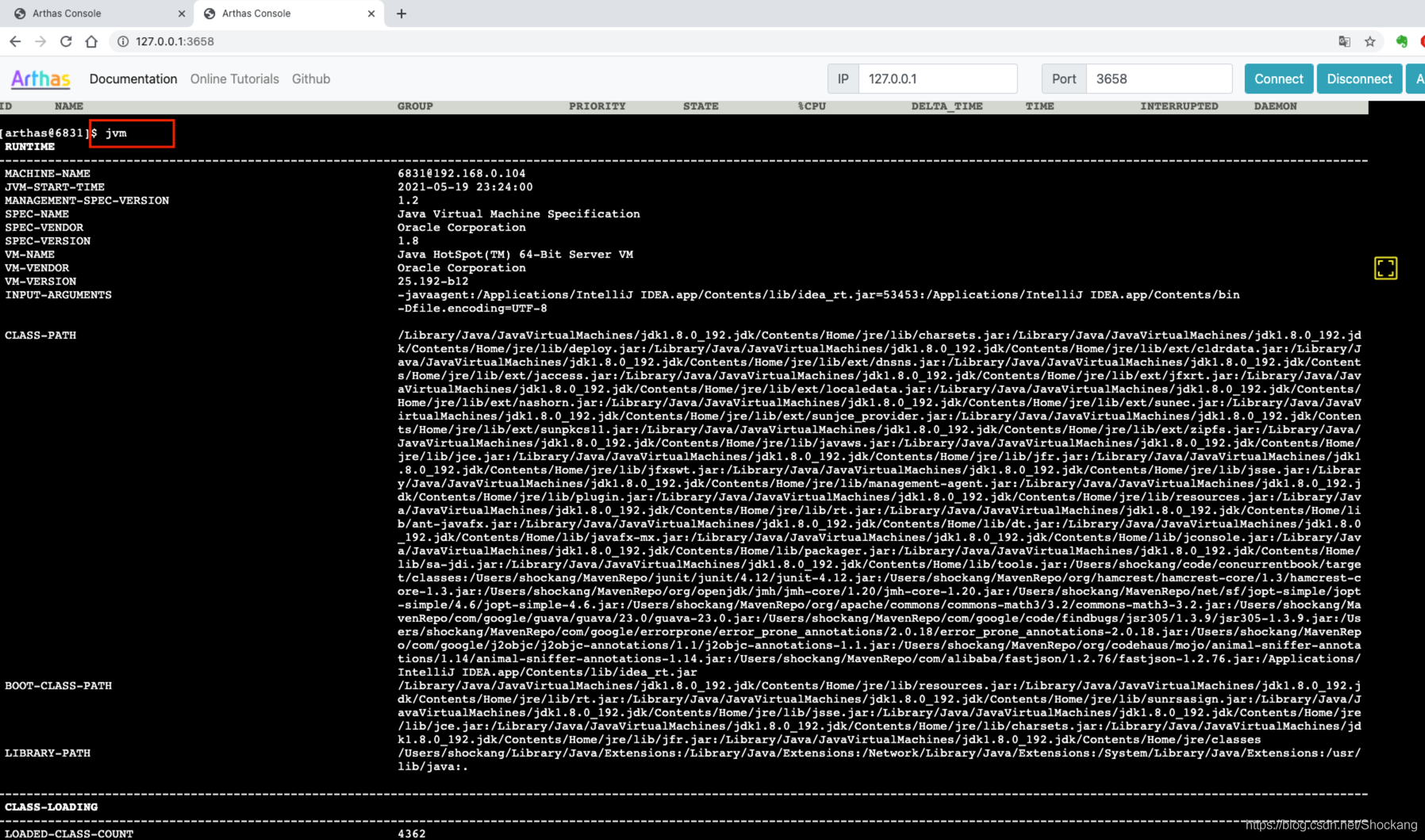1425x840 pixels.
Task: Click the JVM-START-TIME value 2021-05-19 23:24:00
Action: (465, 187)
